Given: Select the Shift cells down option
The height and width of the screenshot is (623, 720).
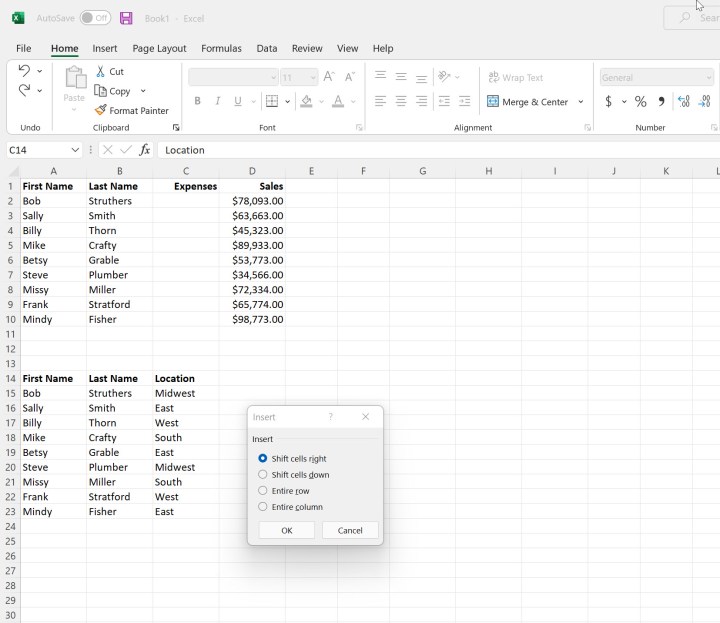Looking at the screenshot, I should click(263, 475).
